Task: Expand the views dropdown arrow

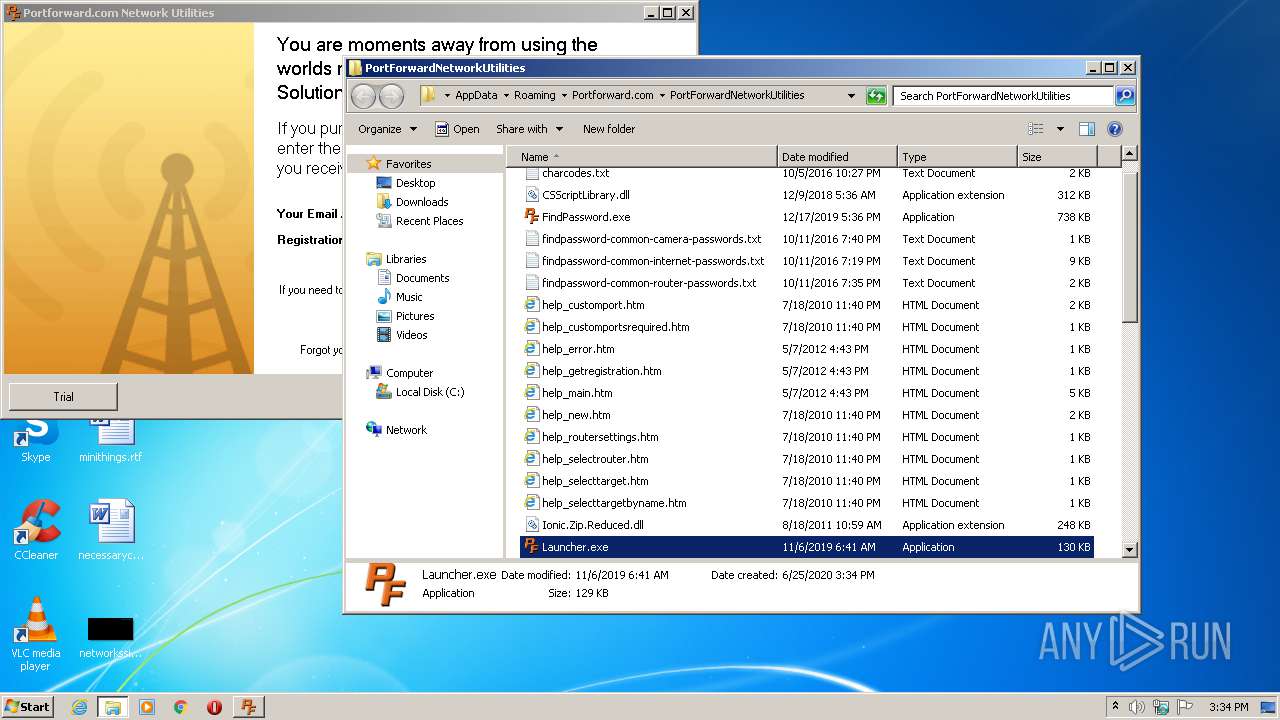Action: click(1060, 129)
